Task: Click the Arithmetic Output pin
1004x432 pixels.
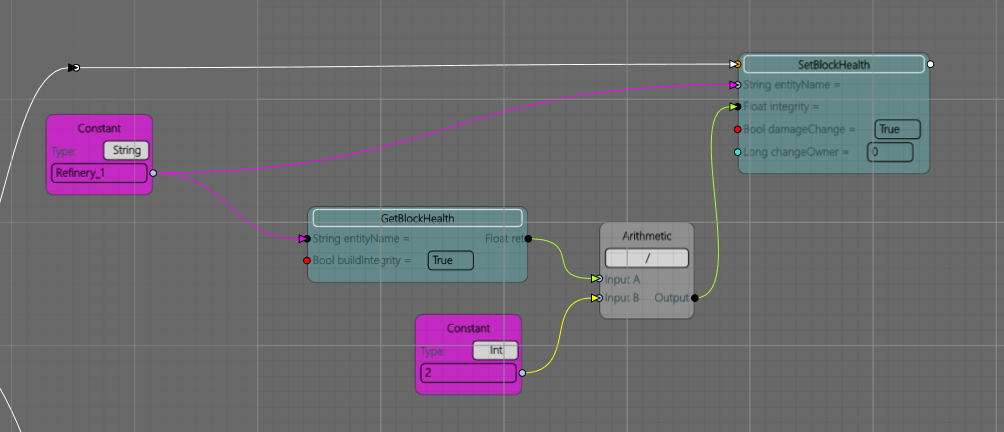Action: pos(694,298)
